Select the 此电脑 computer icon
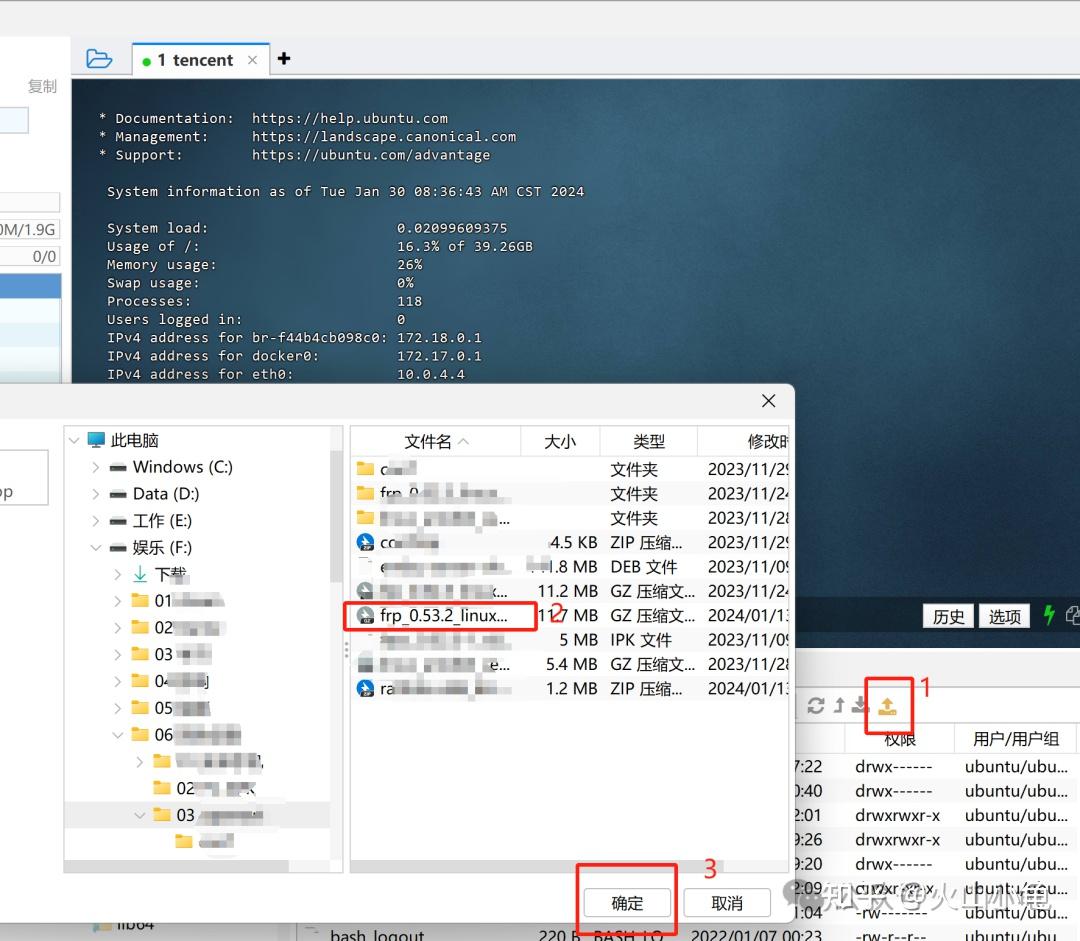Image resolution: width=1080 pixels, height=941 pixels. 97,439
